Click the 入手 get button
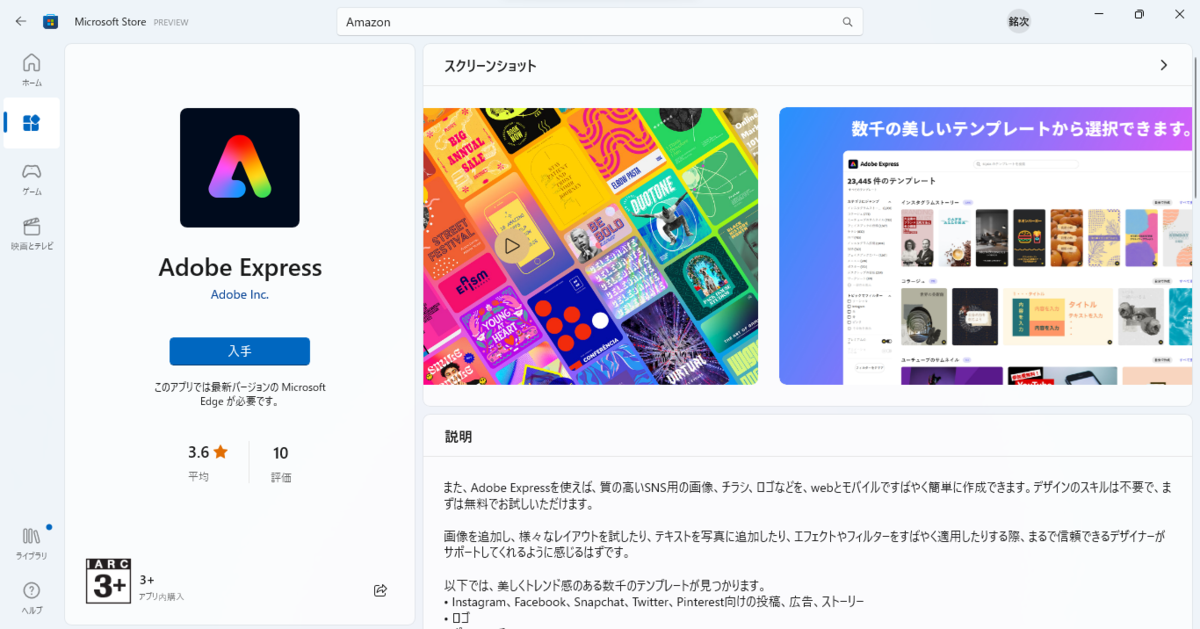 pos(240,351)
